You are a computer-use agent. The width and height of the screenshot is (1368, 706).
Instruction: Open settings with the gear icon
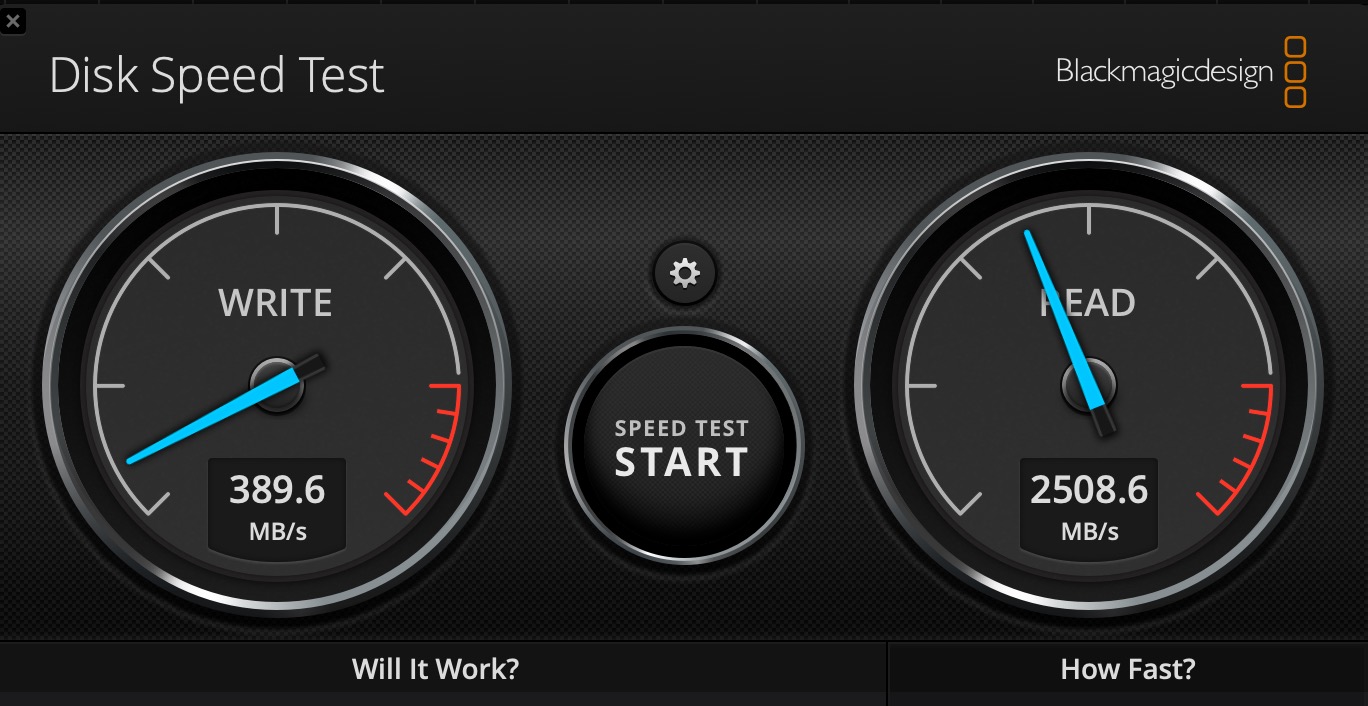coord(685,273)
